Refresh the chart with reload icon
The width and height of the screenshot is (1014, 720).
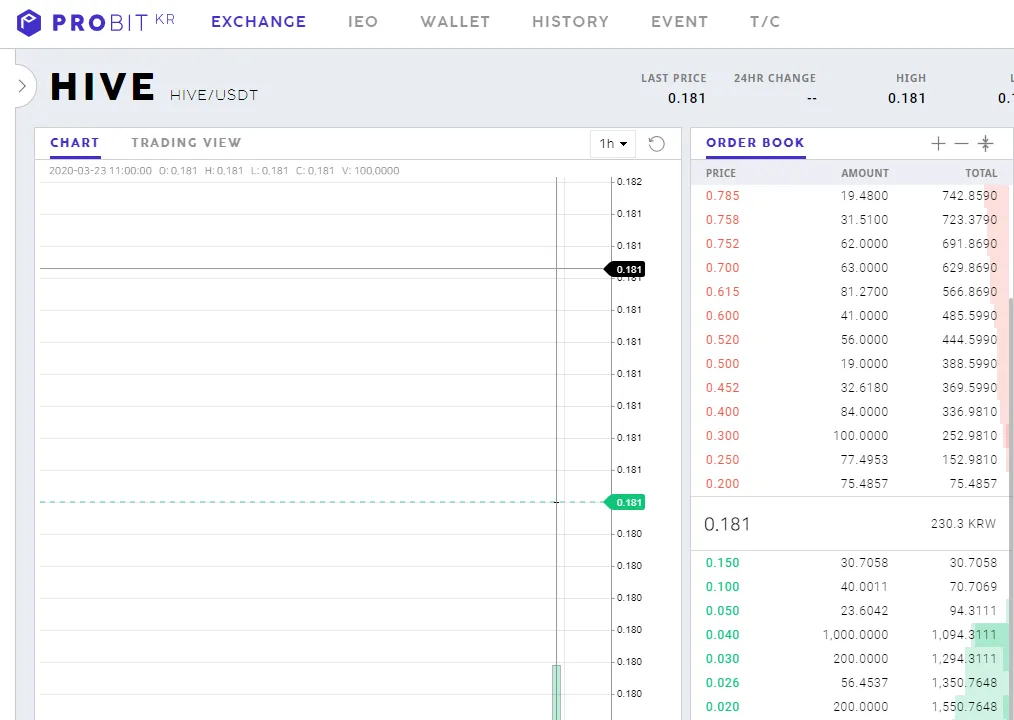(656, 144)
